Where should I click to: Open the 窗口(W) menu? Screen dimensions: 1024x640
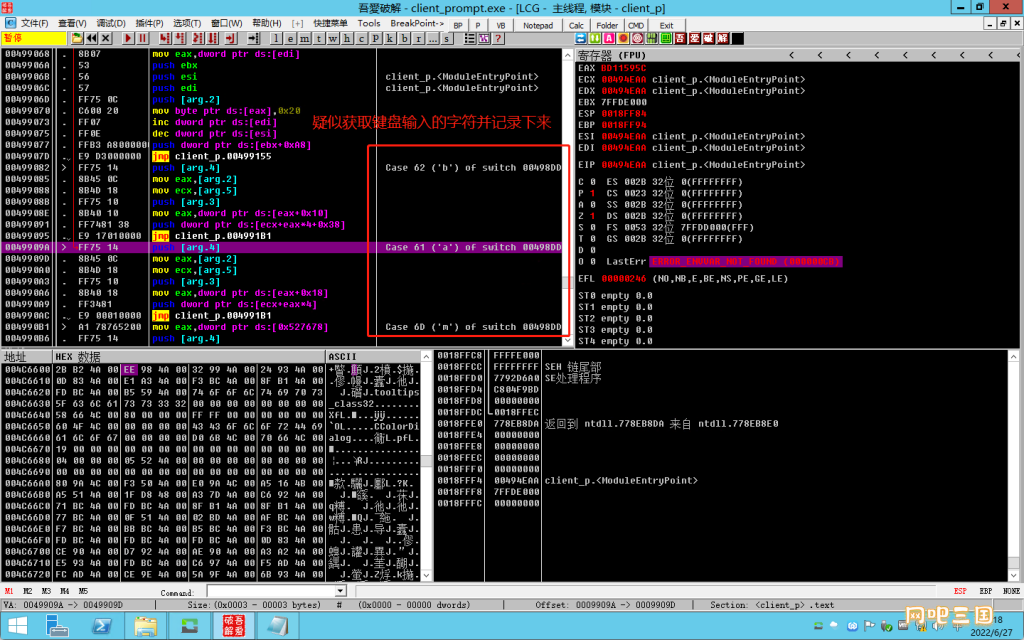tap(227, 24)
